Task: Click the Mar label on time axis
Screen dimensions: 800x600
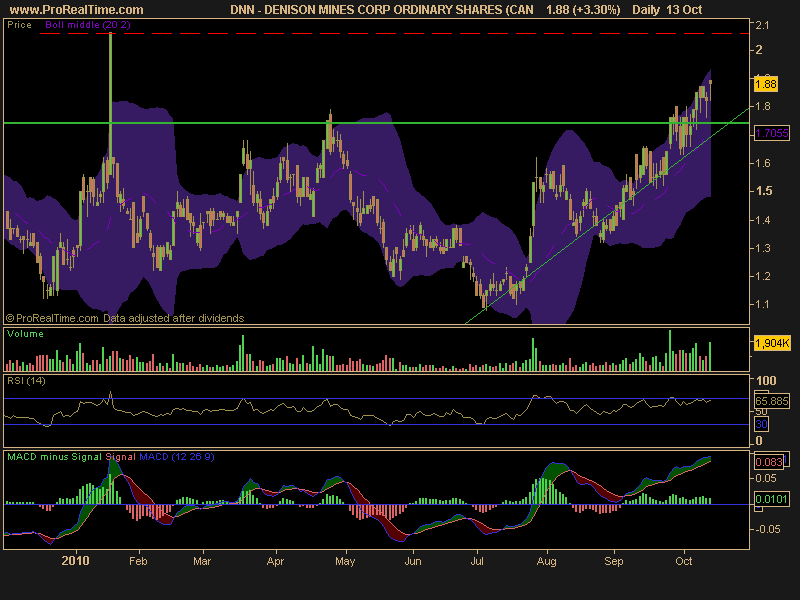Action: (202, 561)
